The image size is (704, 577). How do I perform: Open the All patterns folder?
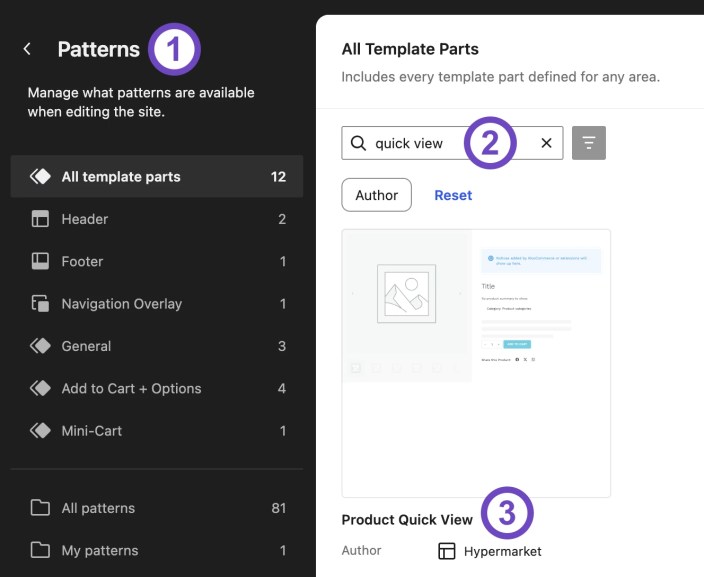pyautogui.click(x=157, y=508)
